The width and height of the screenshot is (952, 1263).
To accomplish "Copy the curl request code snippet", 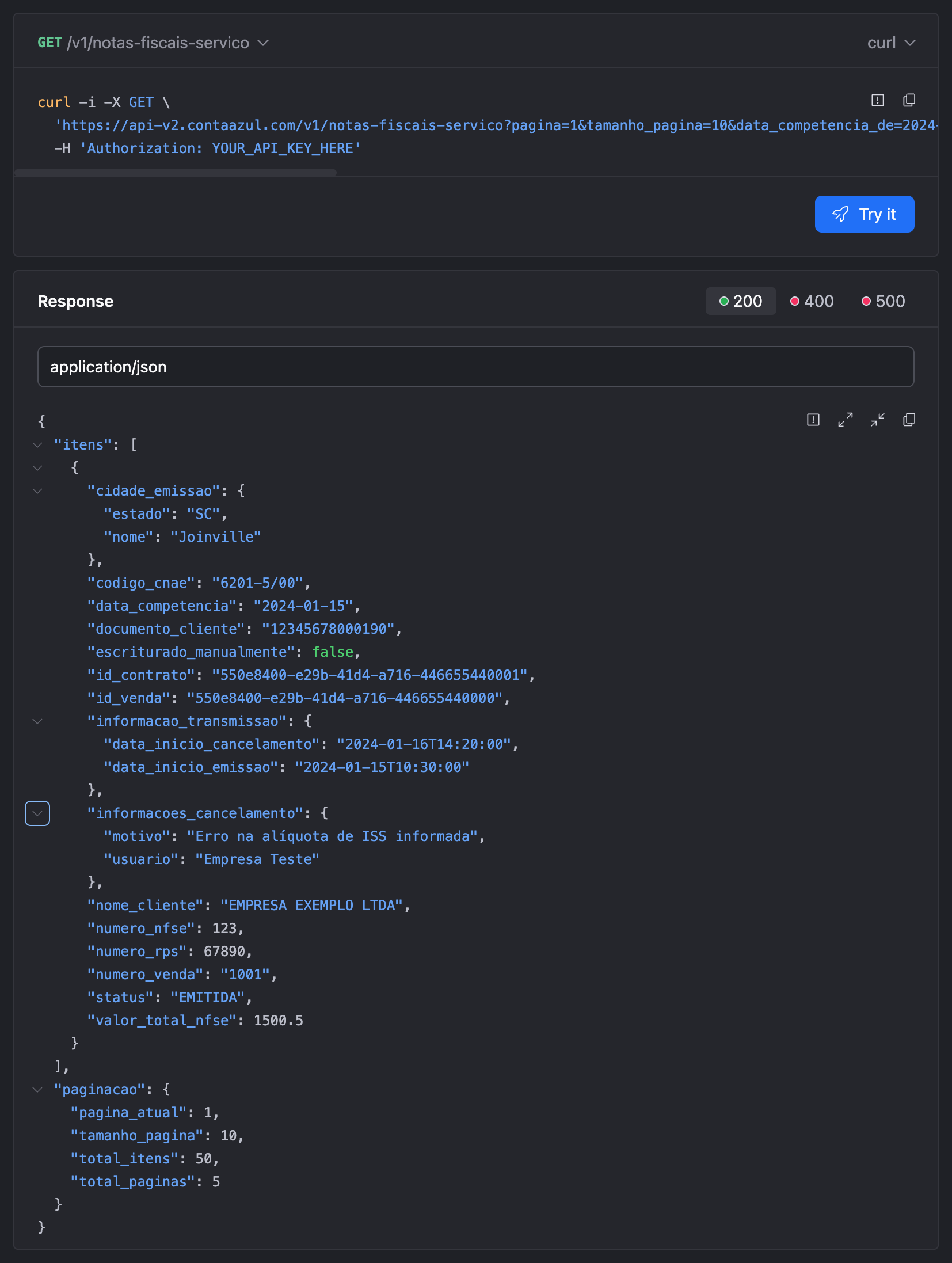I will pos(909,100).
